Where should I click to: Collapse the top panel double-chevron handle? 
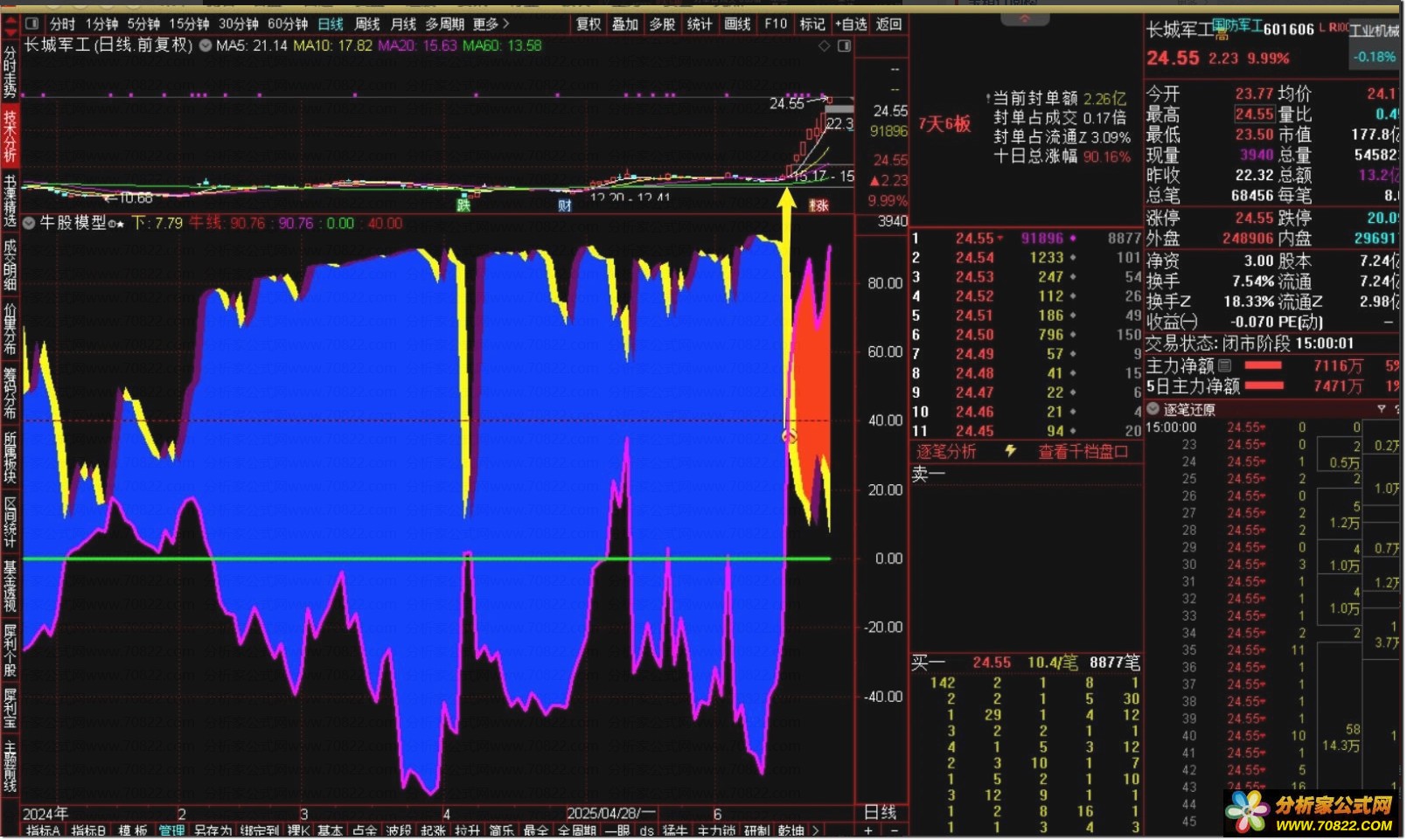pyautogui.click(x=1025, y=18)
